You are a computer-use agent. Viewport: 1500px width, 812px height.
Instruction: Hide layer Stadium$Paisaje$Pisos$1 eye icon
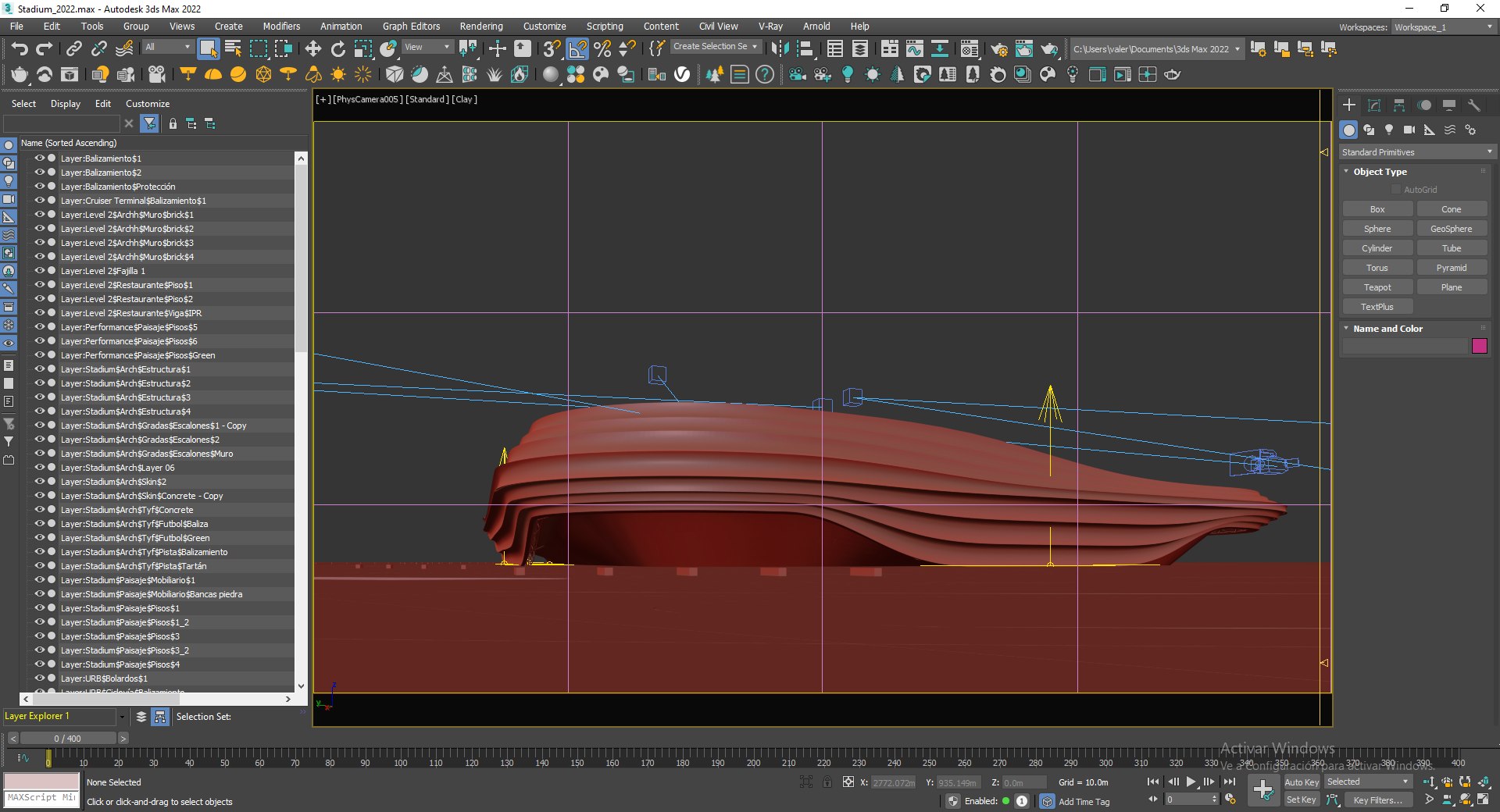(39, 607)
